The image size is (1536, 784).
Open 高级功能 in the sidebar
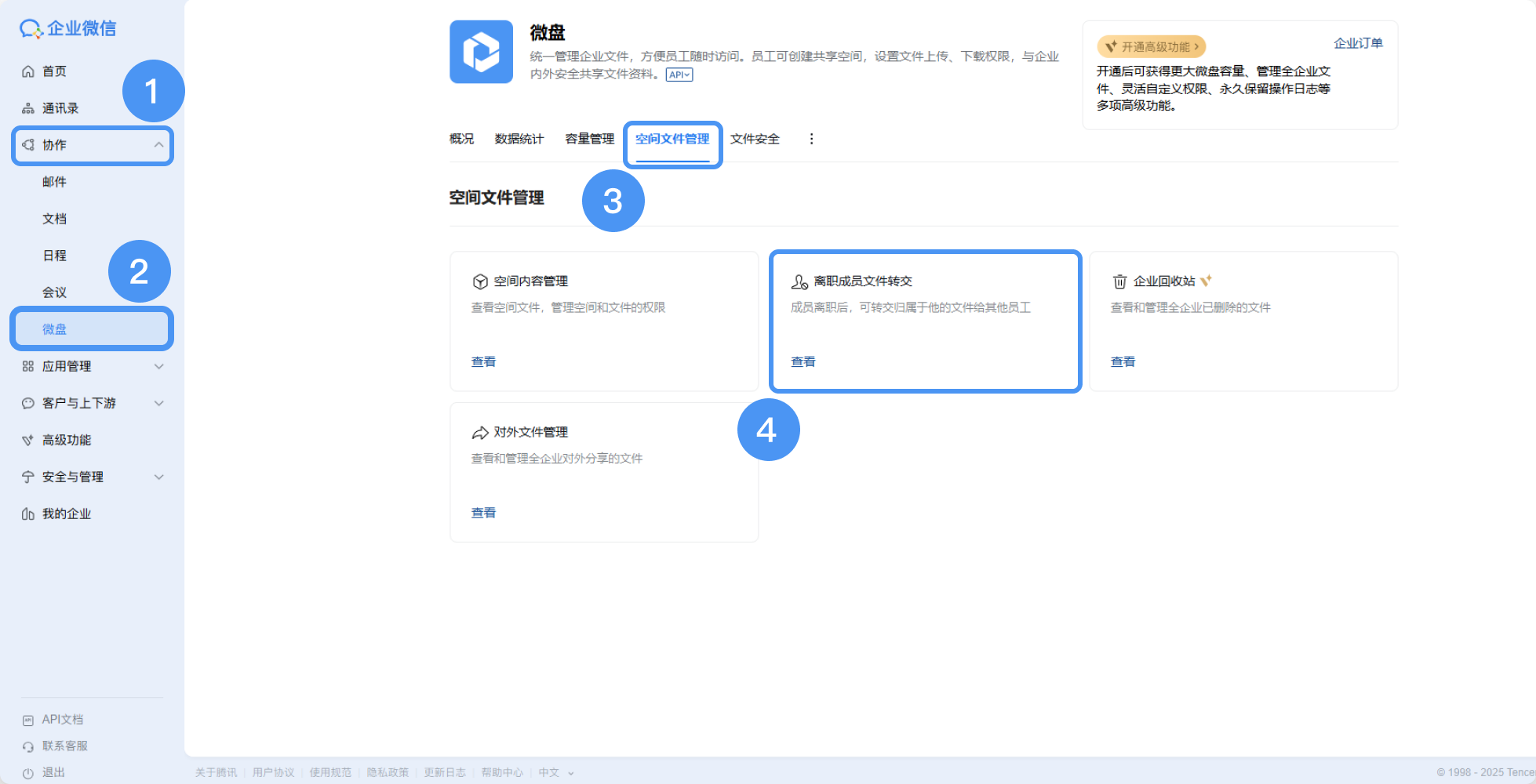tap(67, 440)
